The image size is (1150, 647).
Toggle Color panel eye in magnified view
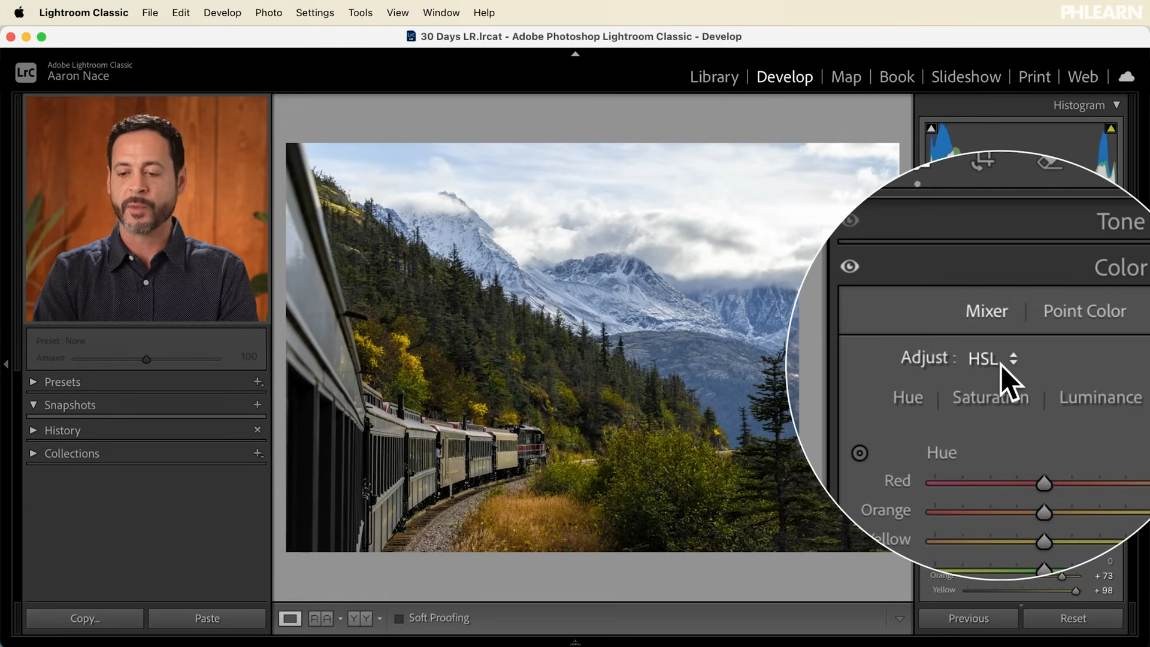pyautogui.click(x=849, y=266)
